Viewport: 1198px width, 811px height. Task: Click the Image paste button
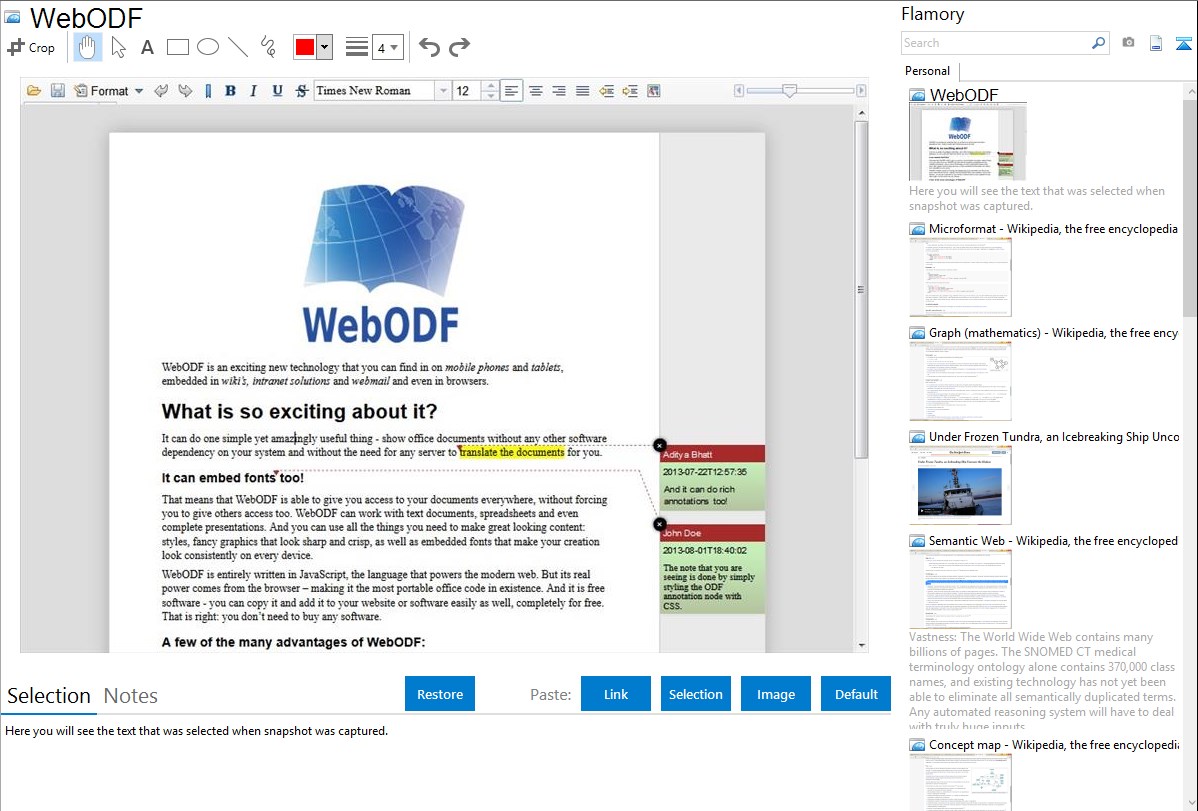[776, 694]
